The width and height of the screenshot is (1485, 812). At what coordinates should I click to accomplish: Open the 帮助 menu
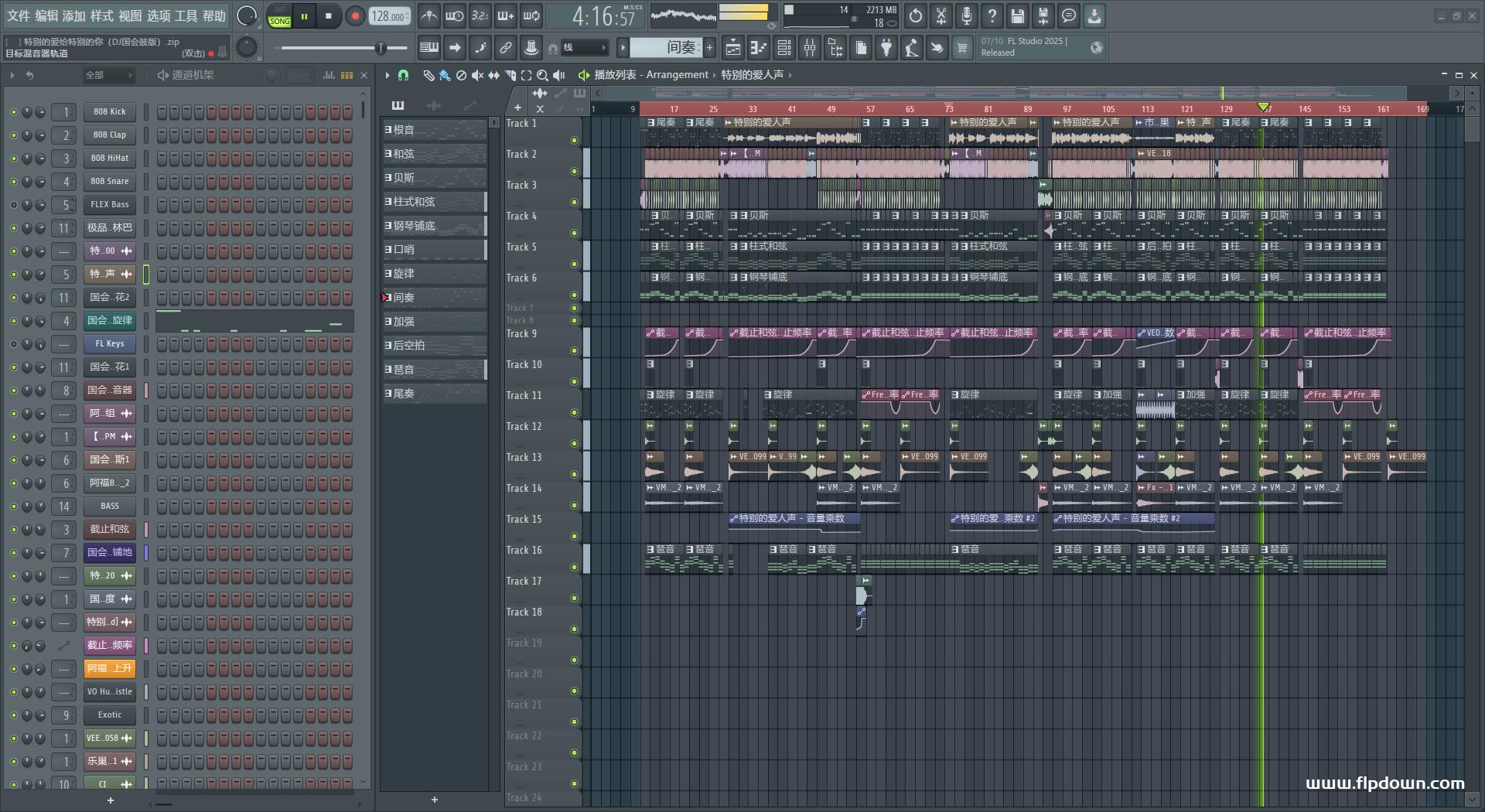tap(214, 15)
